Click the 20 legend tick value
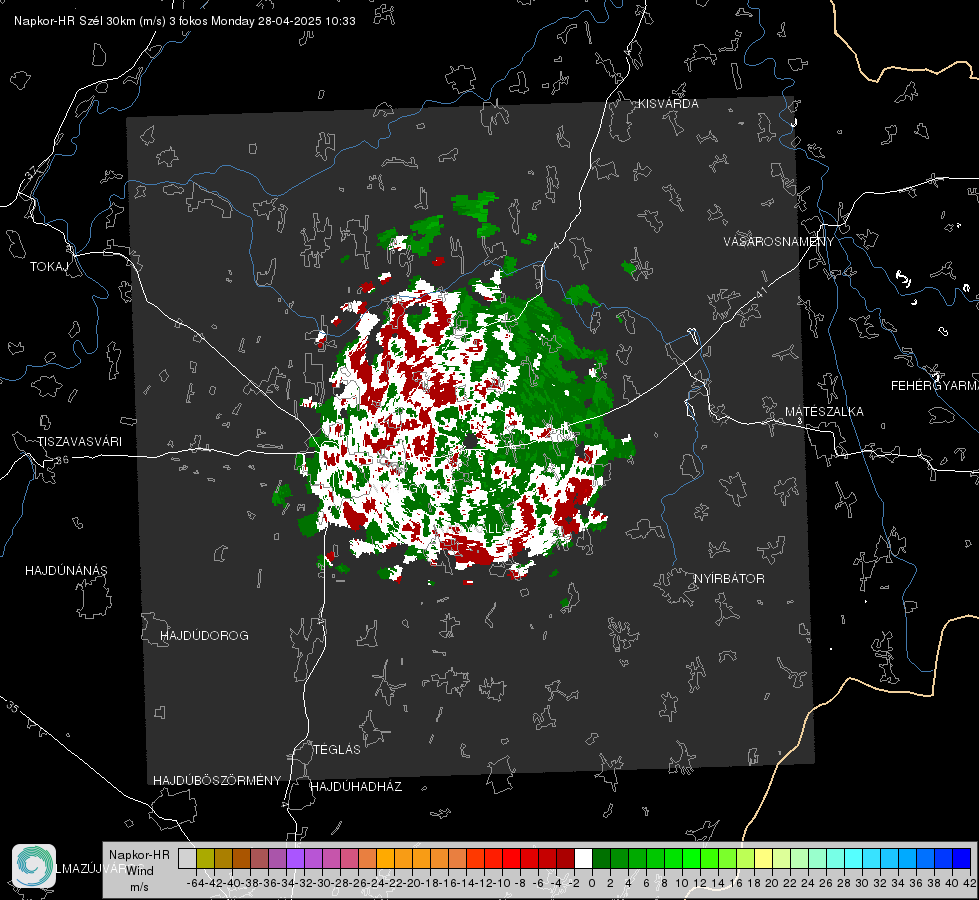979x900 pixels. (772, 883)
